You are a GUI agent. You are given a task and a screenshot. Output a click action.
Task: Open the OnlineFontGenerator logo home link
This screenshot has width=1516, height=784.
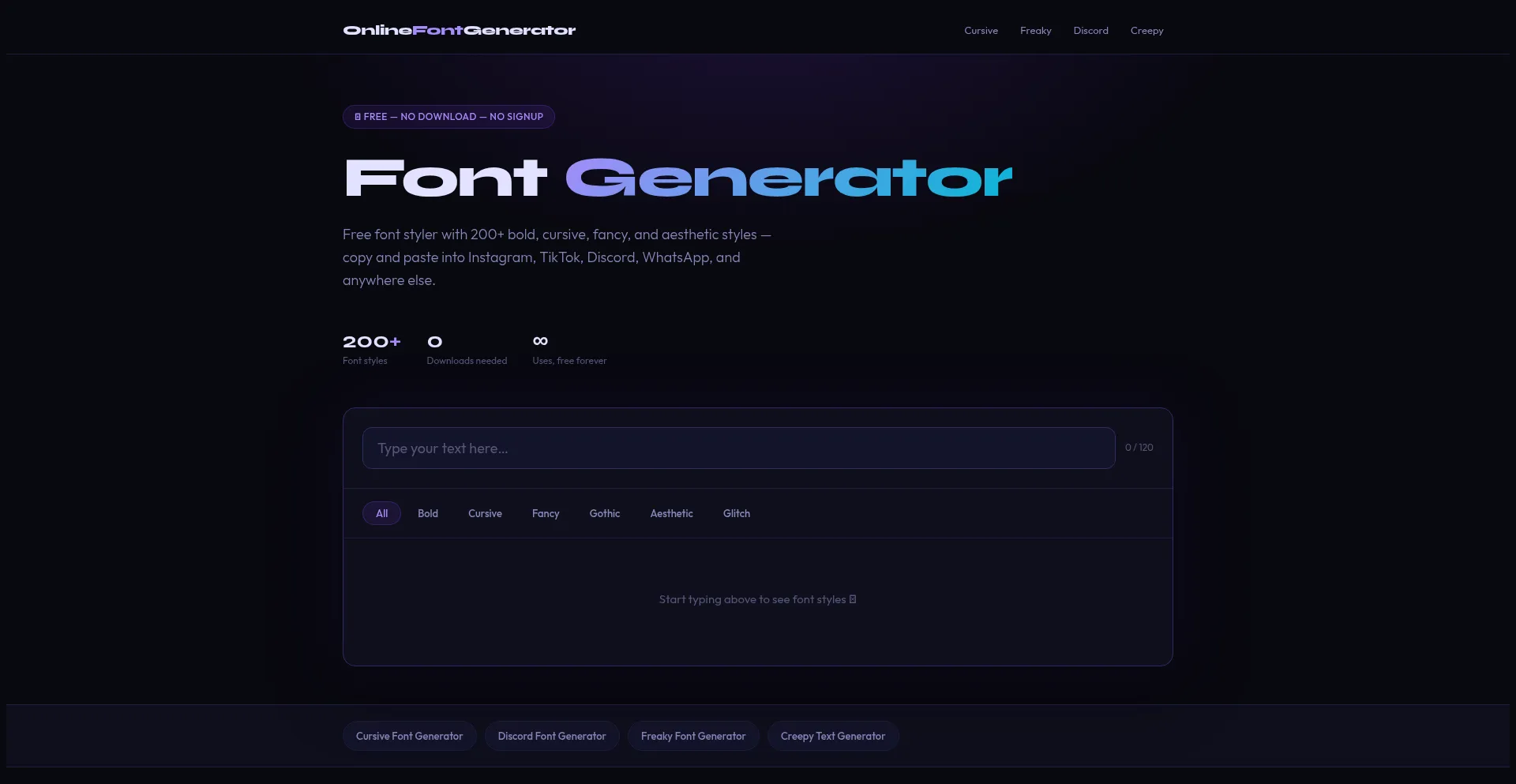(460, 30)
